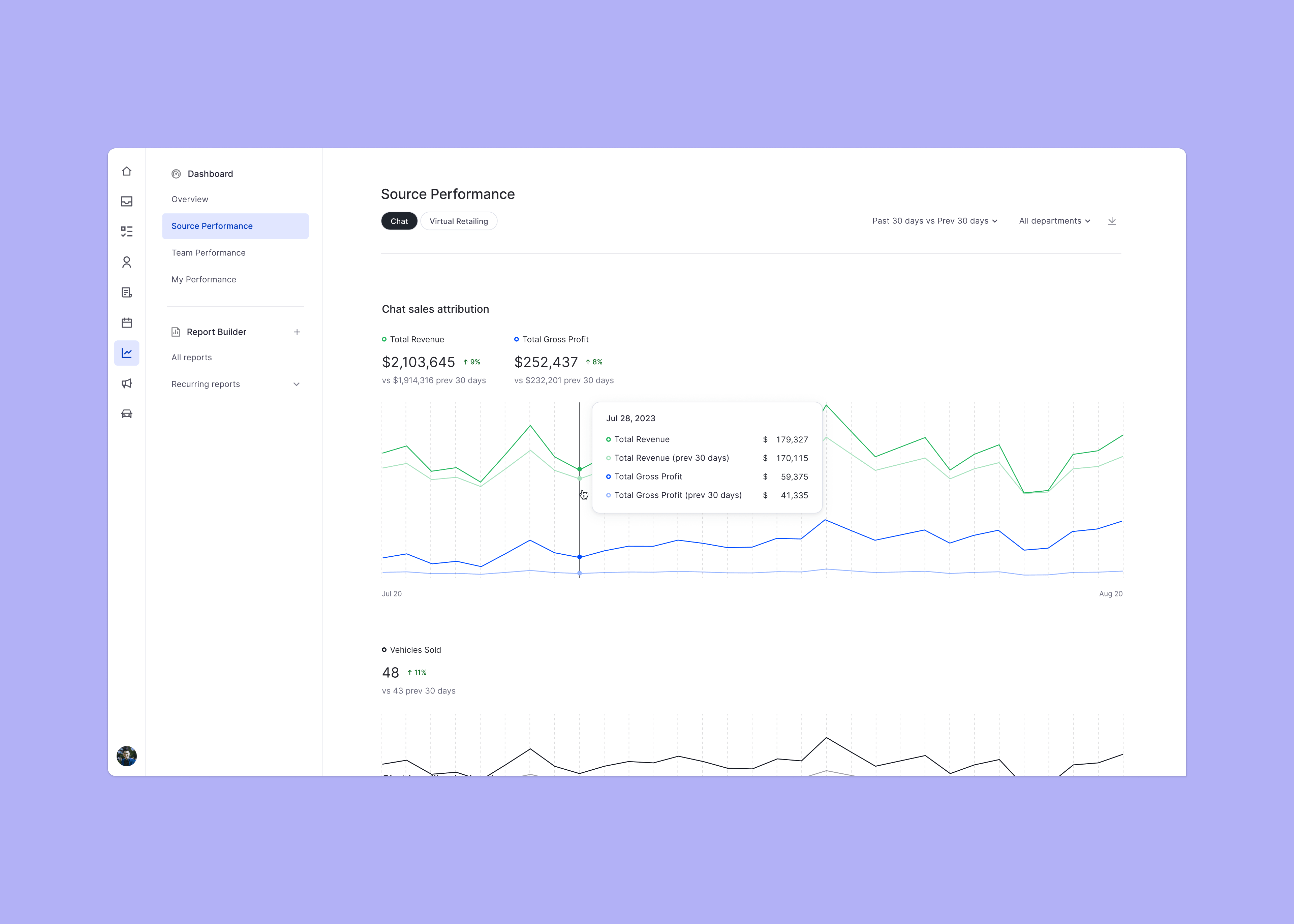Open the Announcements megaphone icon
1294x924 pixels.
[x=126, y=383]
